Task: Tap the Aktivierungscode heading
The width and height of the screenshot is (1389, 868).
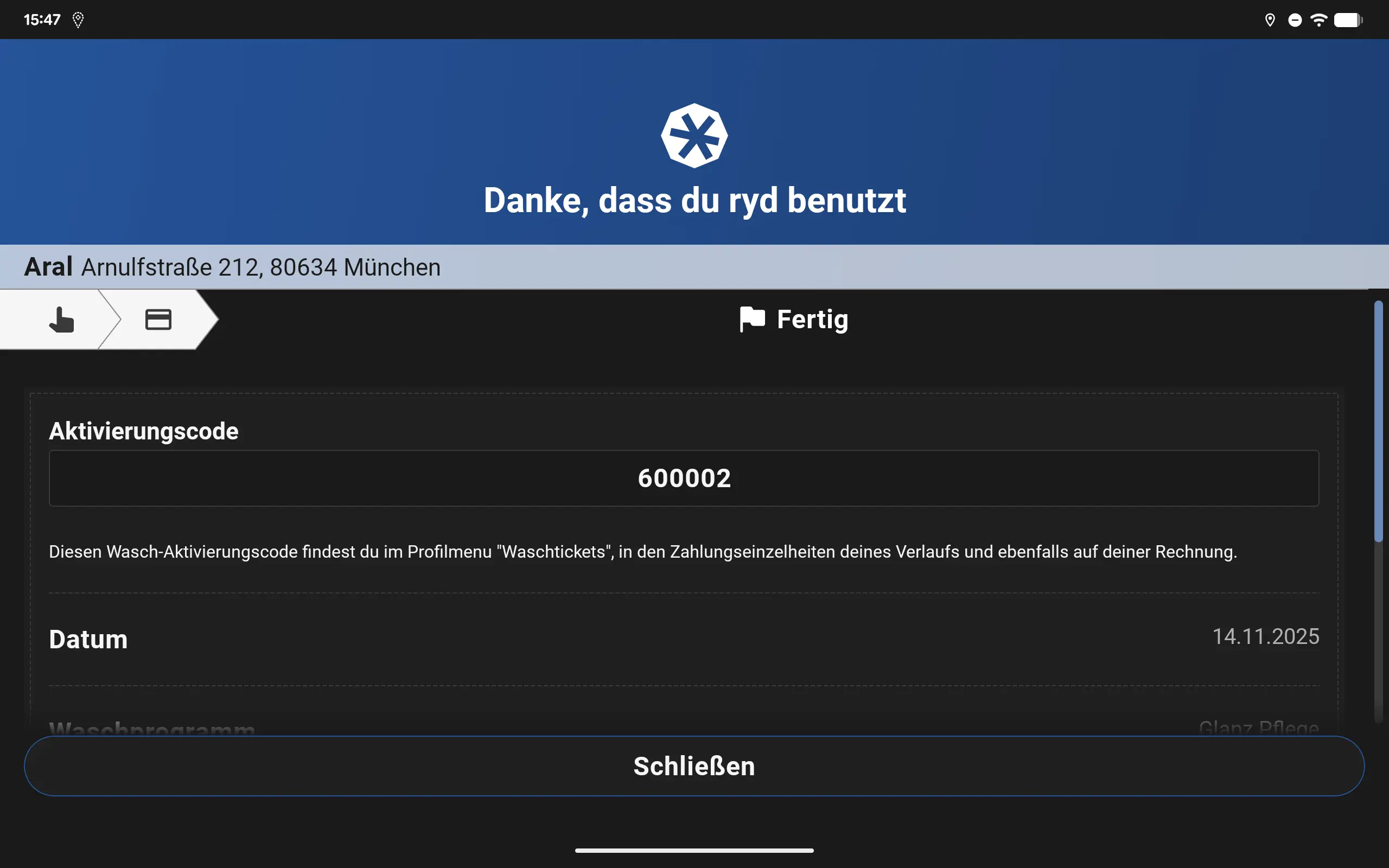Action: 143,431
